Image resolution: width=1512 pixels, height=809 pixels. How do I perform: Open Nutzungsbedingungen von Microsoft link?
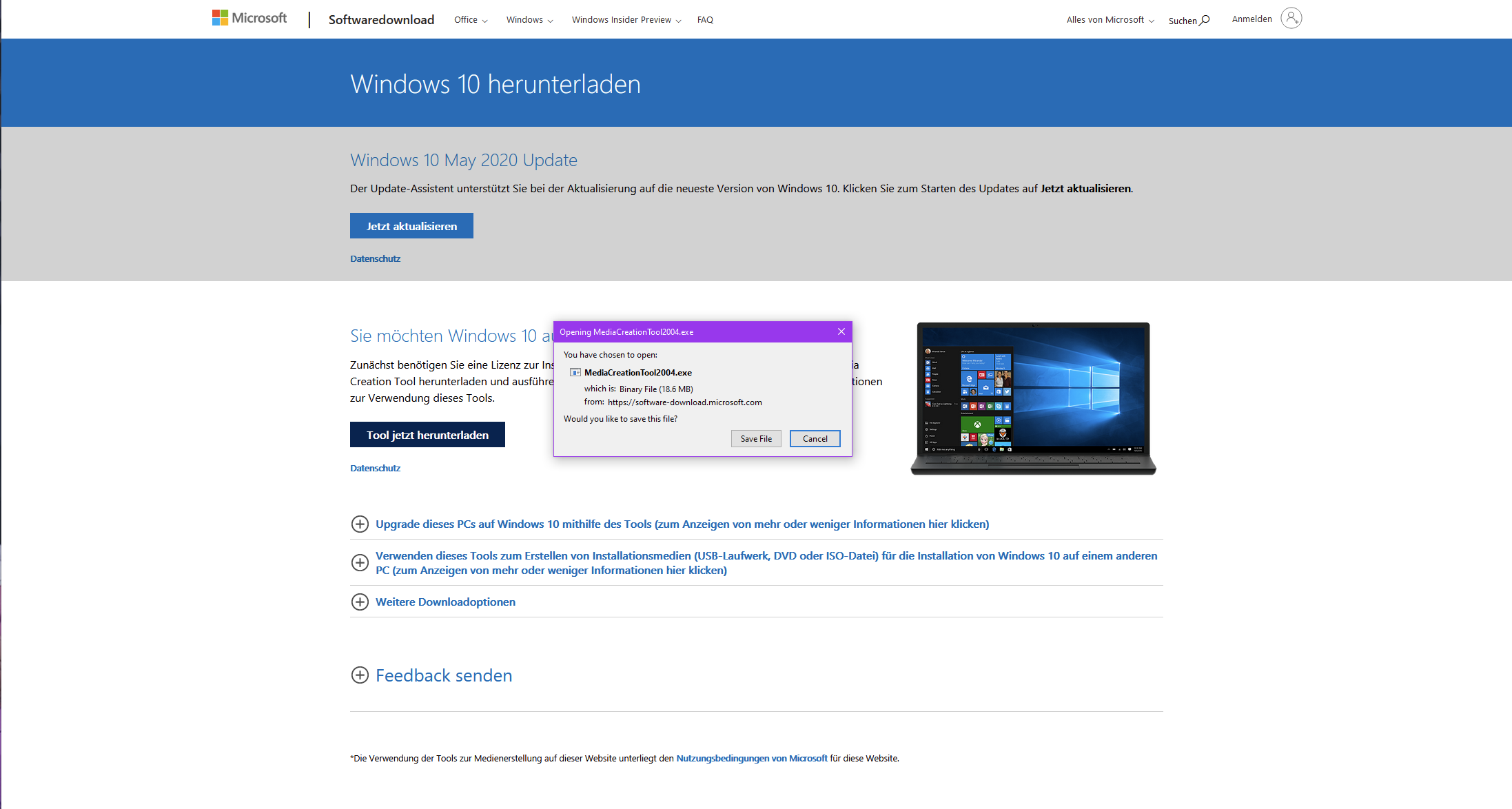(752, 758)
